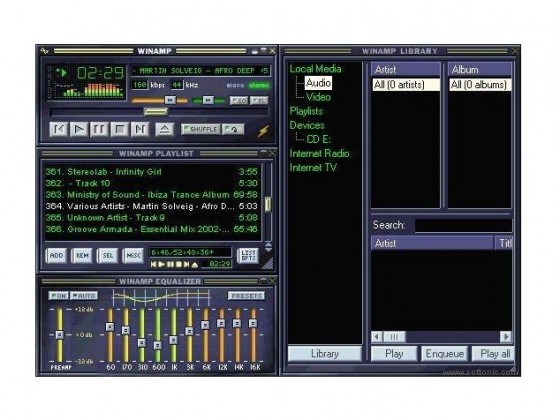The image size is (560, 420).
Task: Click the playlist vertical scrollbar handle
Action: [x=268, y=204]
